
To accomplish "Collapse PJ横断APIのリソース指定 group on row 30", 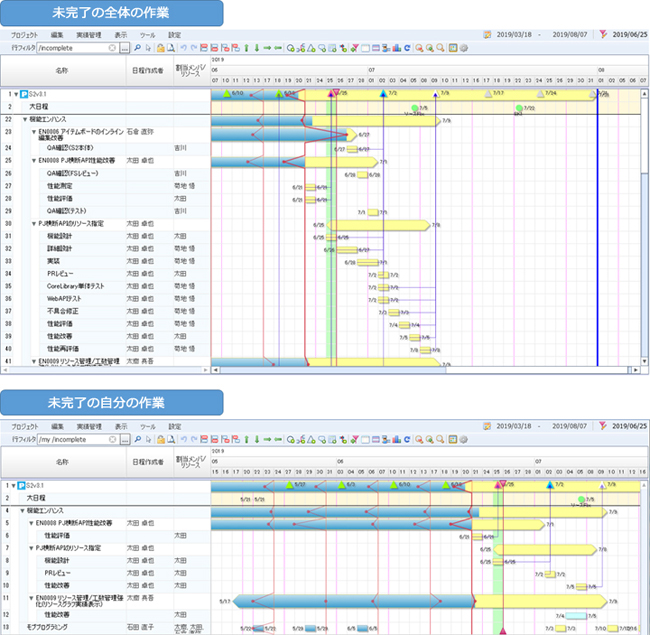I will [x=33, y=224].
